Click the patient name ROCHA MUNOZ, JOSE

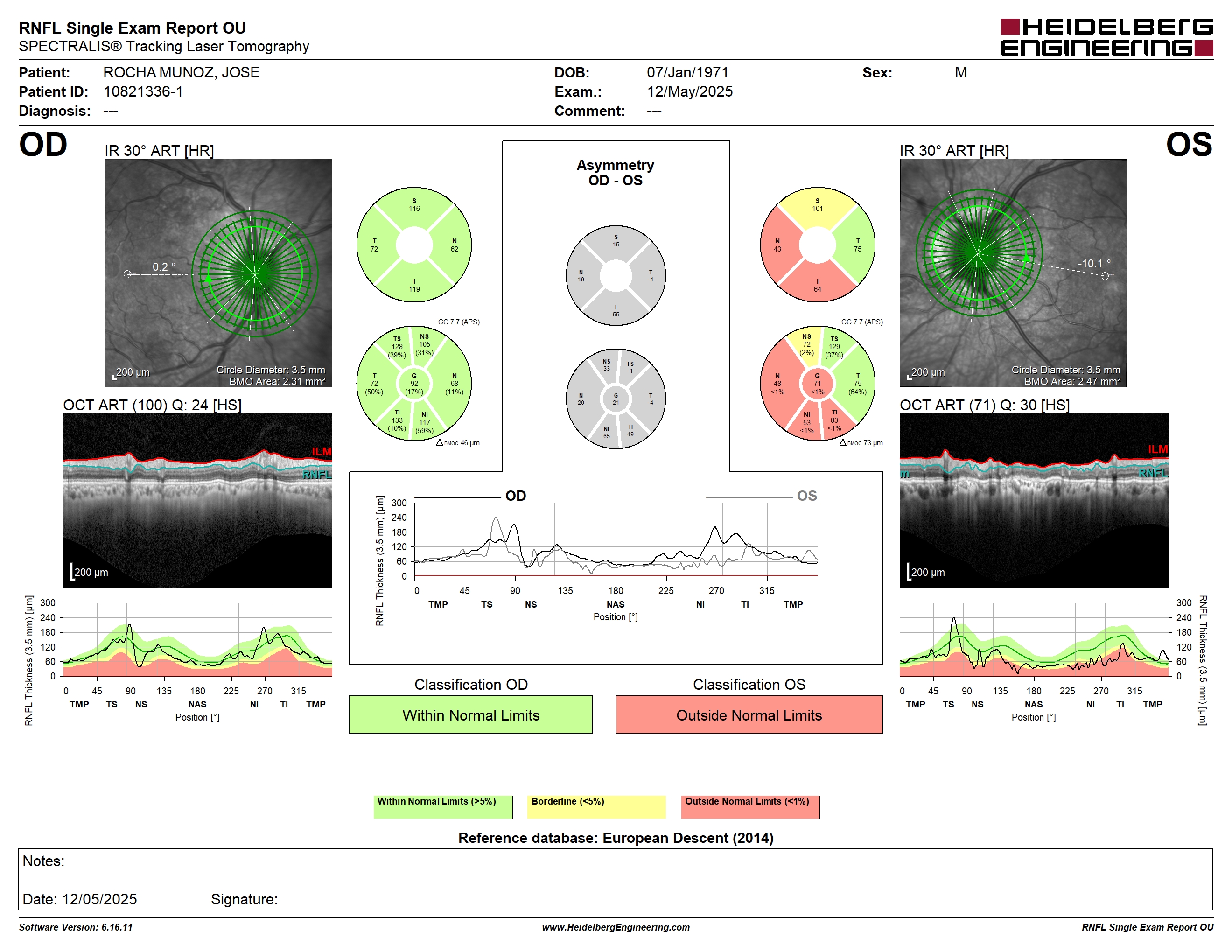pyautogui.click(x=181, y=73)
